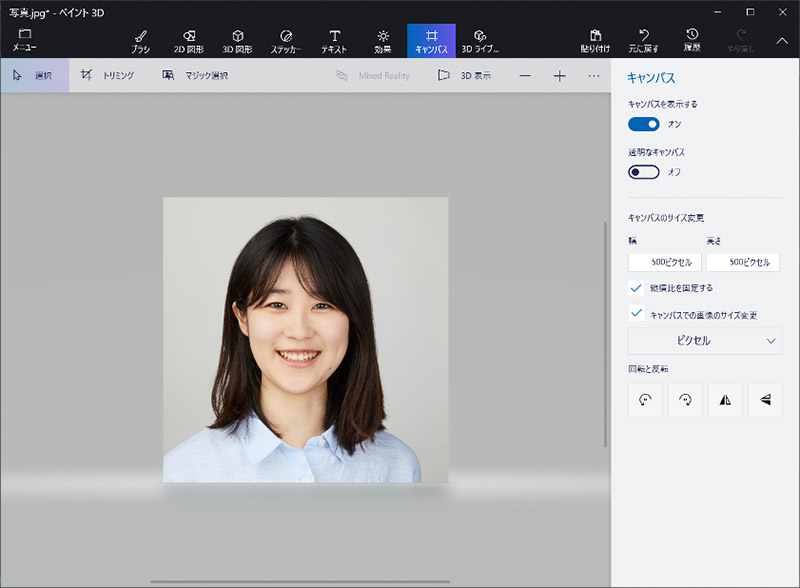Select the ブラシ (Brushes) tool
The width and height of the screenshot is (800, 588).
point(140,40)
